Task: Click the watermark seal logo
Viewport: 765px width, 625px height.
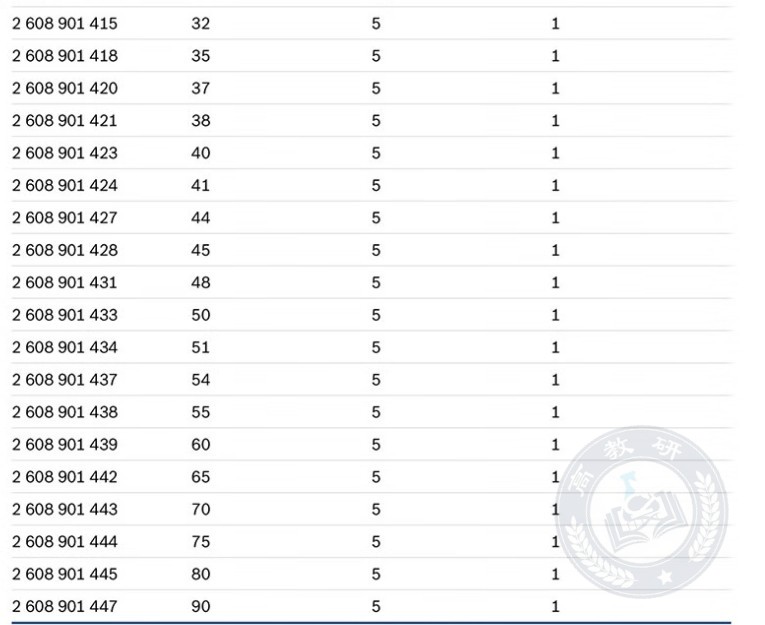Action: tap(641, 511)
